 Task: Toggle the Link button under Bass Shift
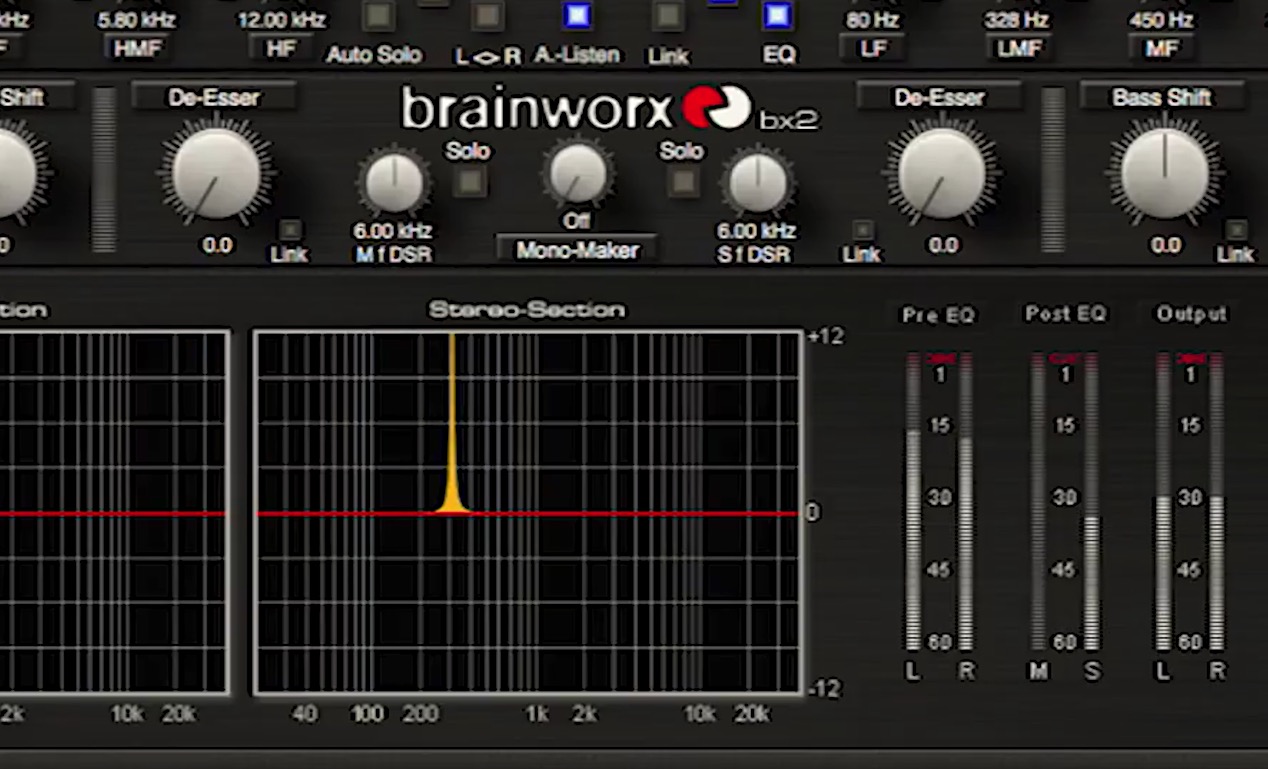[1236, 230]
